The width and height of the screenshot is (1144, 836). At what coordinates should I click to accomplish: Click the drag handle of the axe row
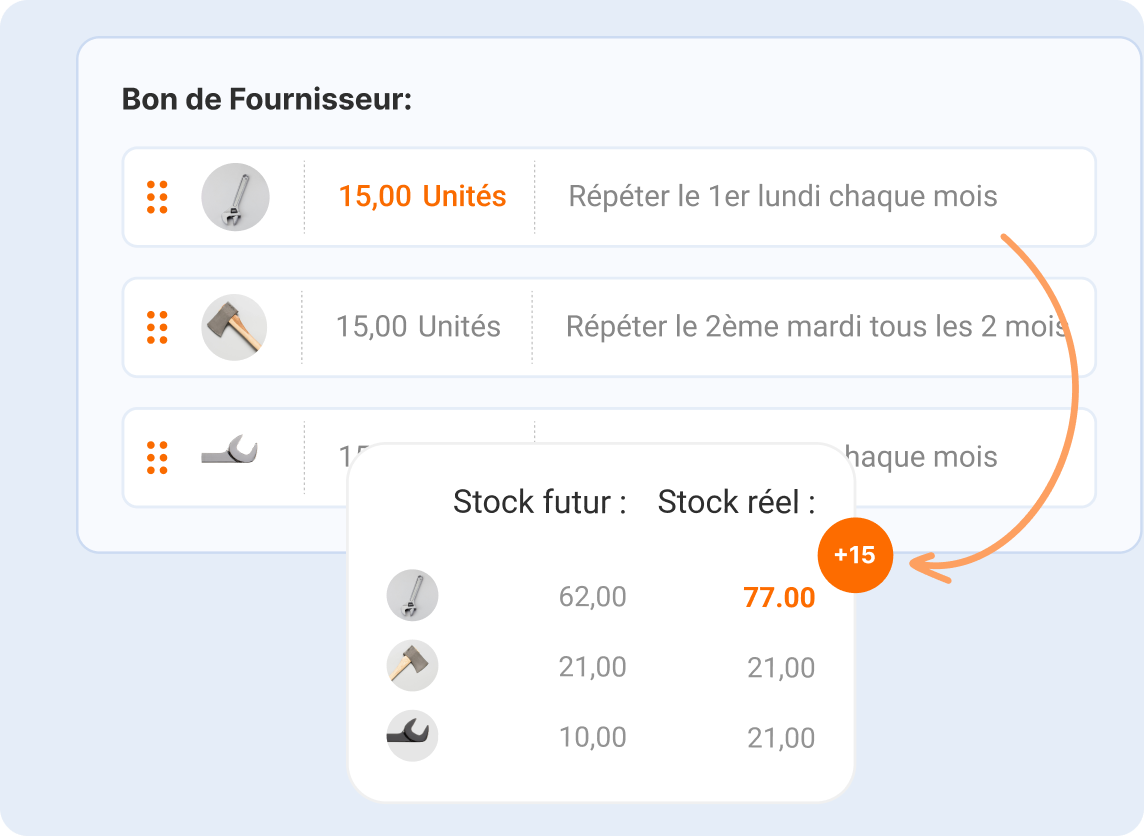pyautogui.click(x=157, y=327)
